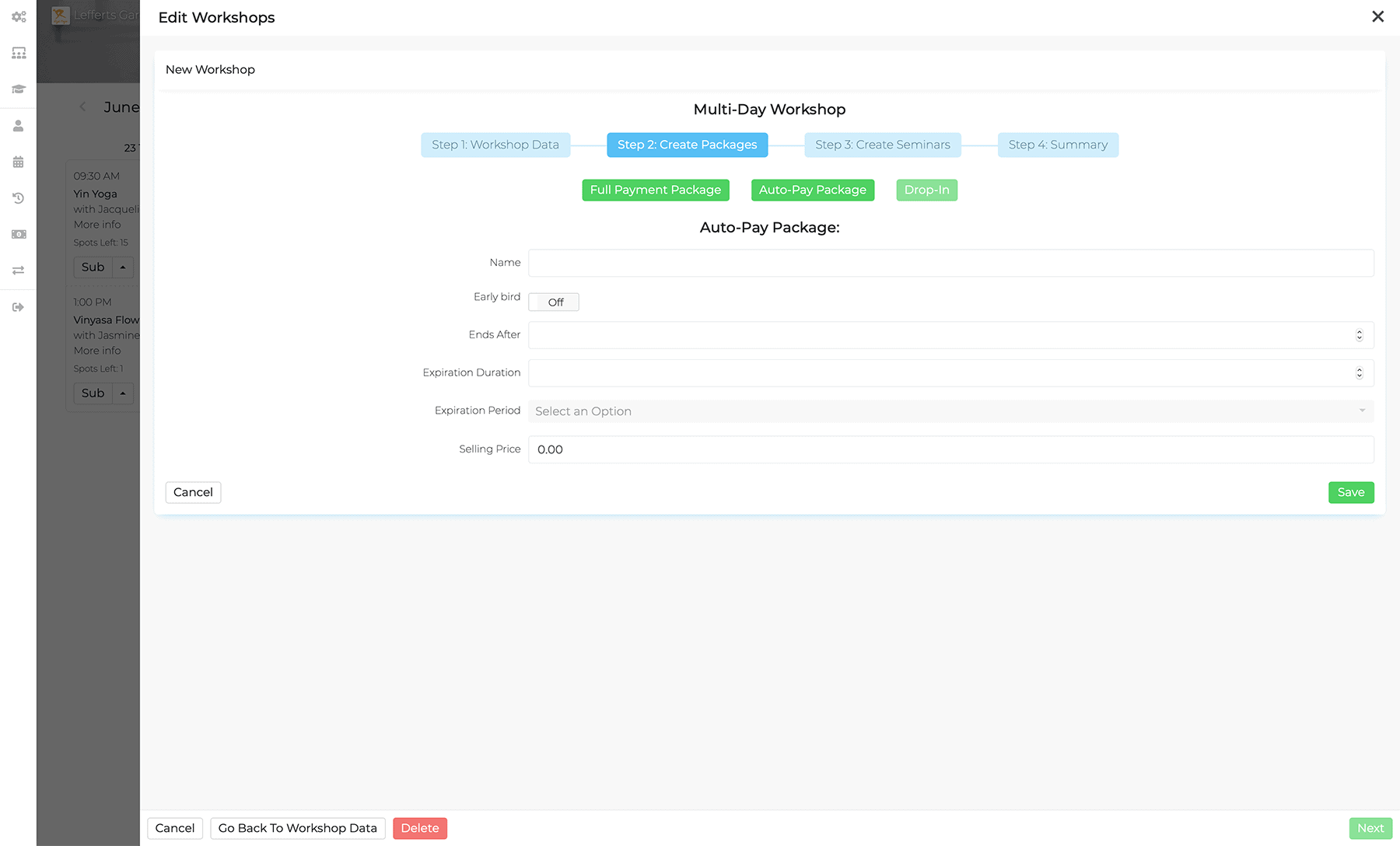The height and width of the screenshot is (846, 1400).
Task: Click the New Workshop header
Action: click(x=210, y=69)
